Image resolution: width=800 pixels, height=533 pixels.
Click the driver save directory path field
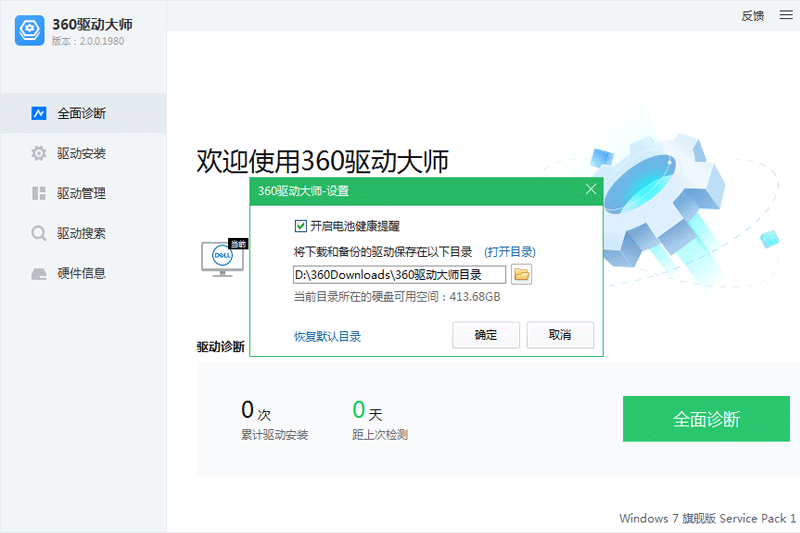click(398, 274)
